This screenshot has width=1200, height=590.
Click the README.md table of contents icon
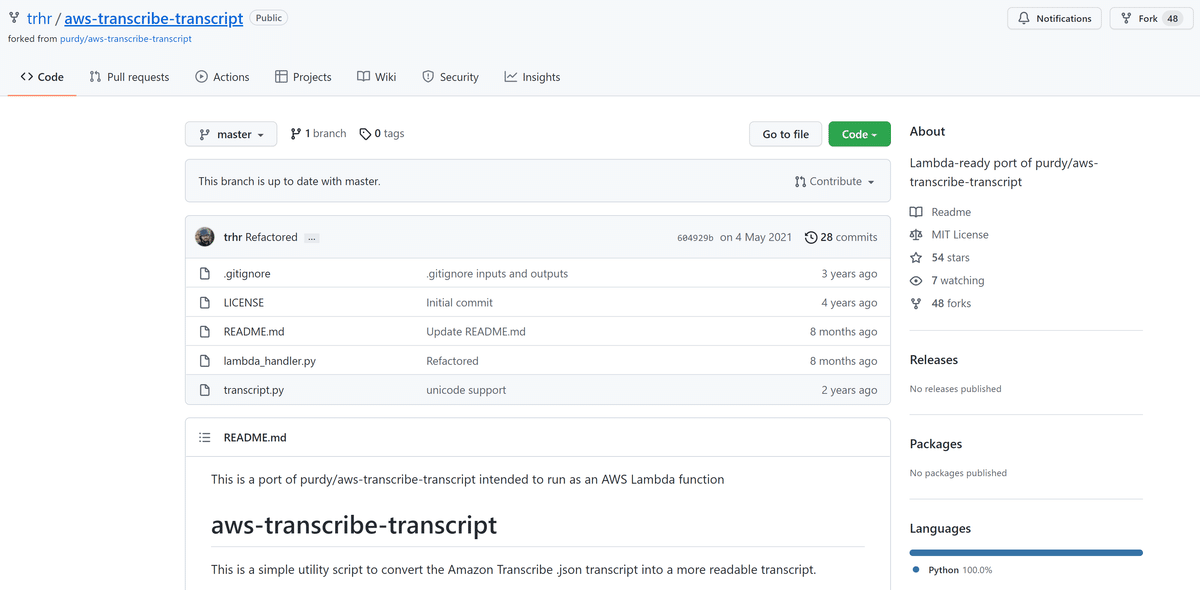click(x=205, y=437)
